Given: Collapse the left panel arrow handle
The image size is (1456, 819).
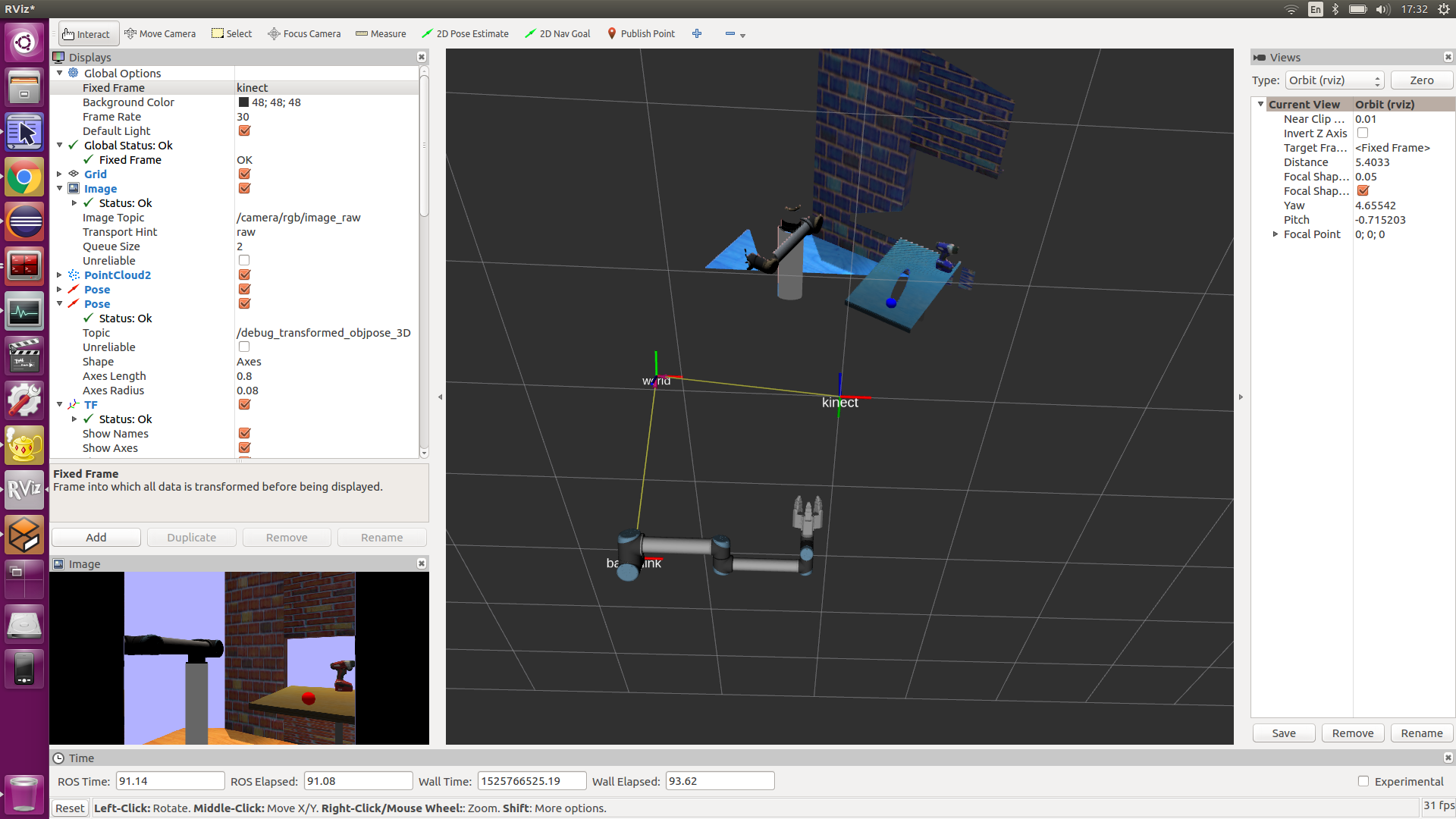Looking at the screenshot, I should [x=440, y=397].
